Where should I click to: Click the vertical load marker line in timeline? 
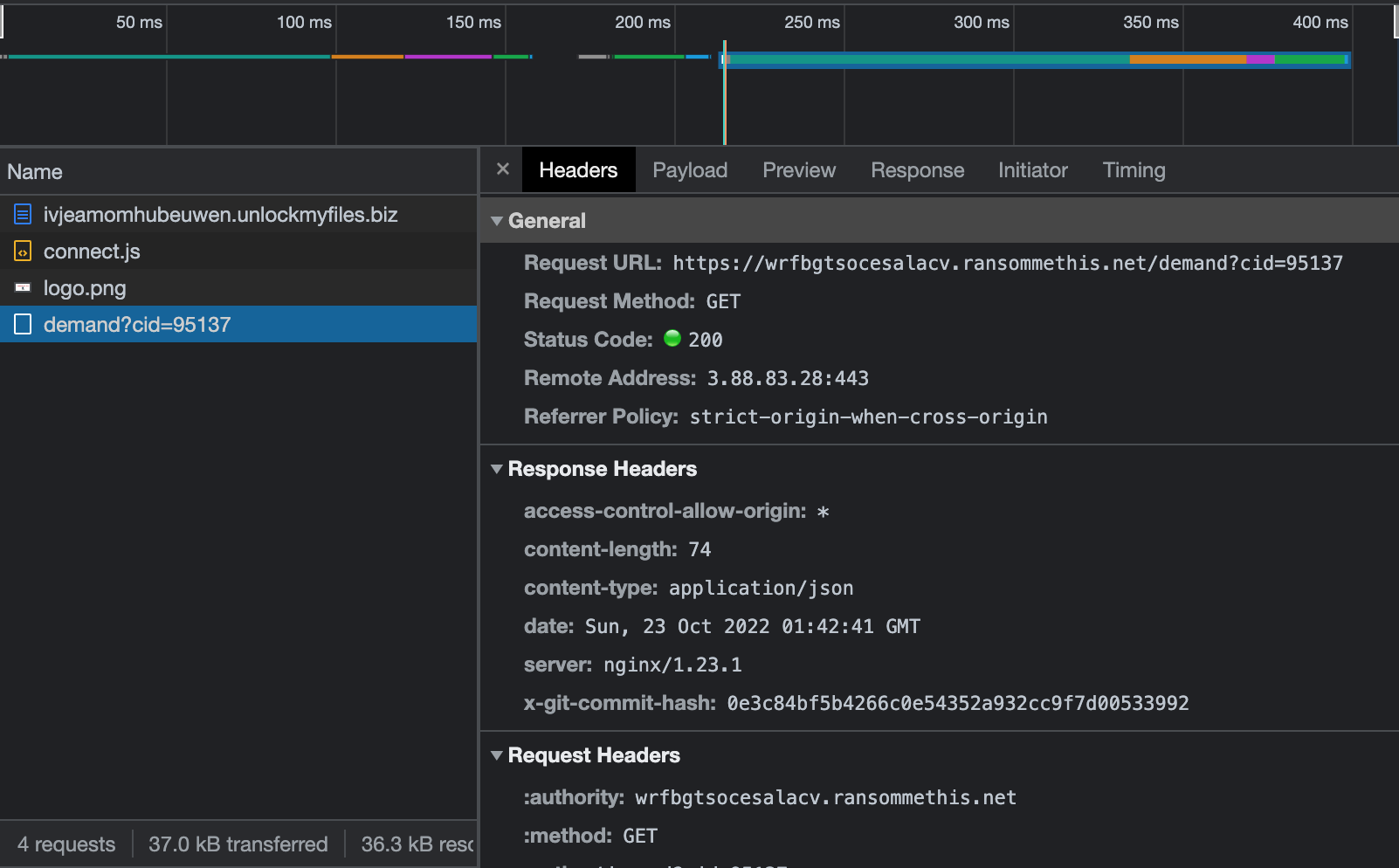[x=725, y=92]
